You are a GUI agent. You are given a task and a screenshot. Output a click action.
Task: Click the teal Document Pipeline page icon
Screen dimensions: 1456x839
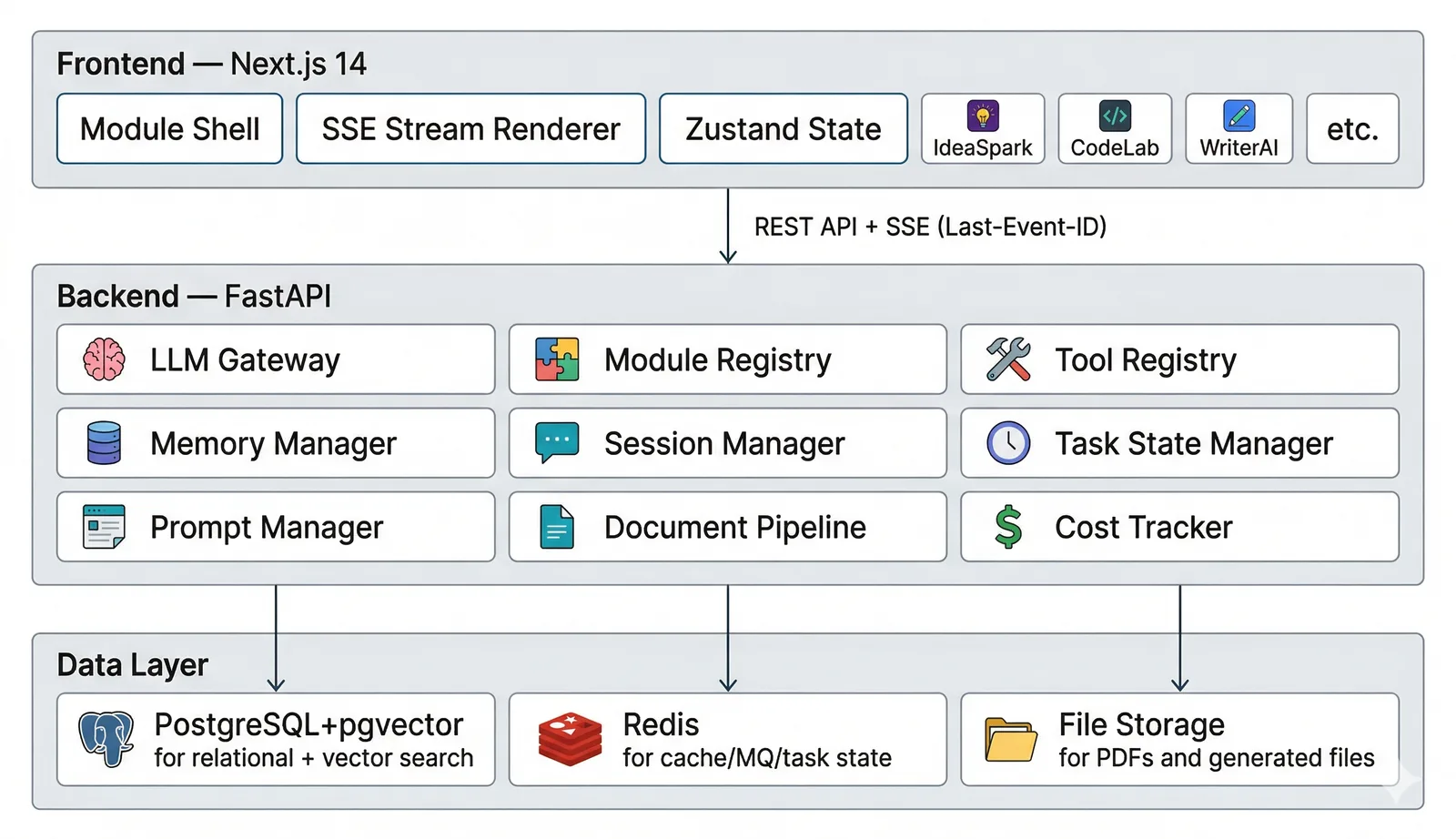[557, 527]
